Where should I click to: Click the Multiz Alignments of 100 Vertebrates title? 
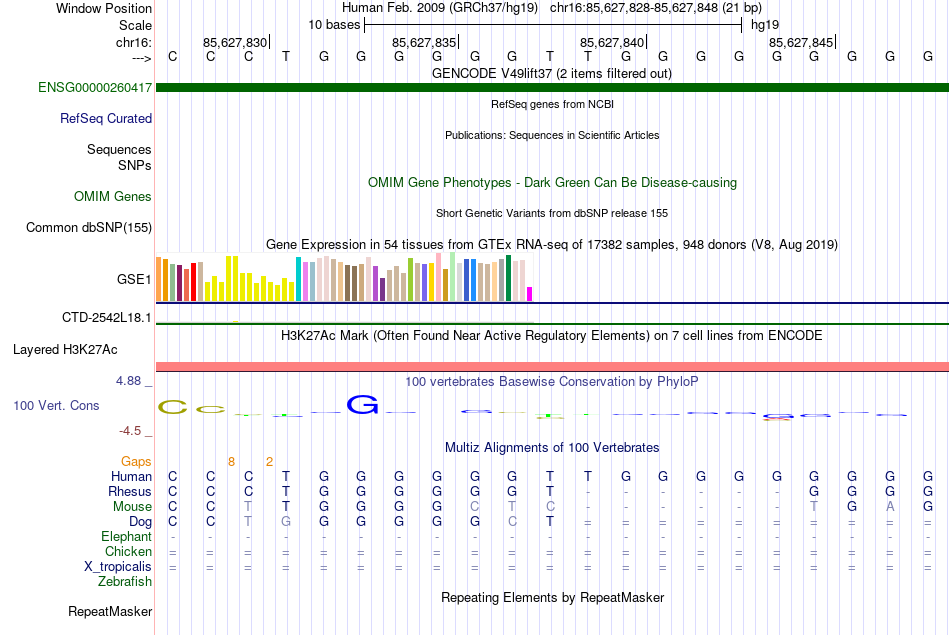(552, 448)
